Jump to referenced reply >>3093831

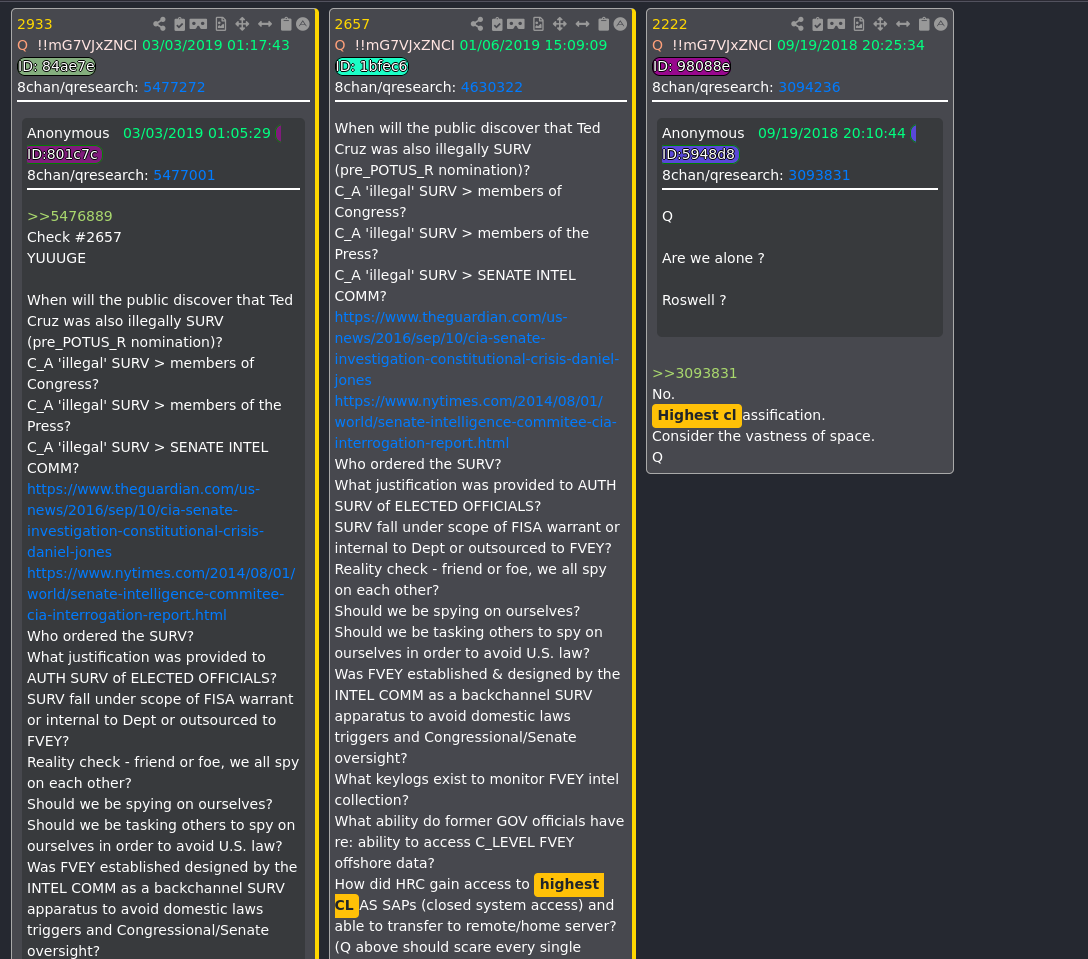(695, 373)
